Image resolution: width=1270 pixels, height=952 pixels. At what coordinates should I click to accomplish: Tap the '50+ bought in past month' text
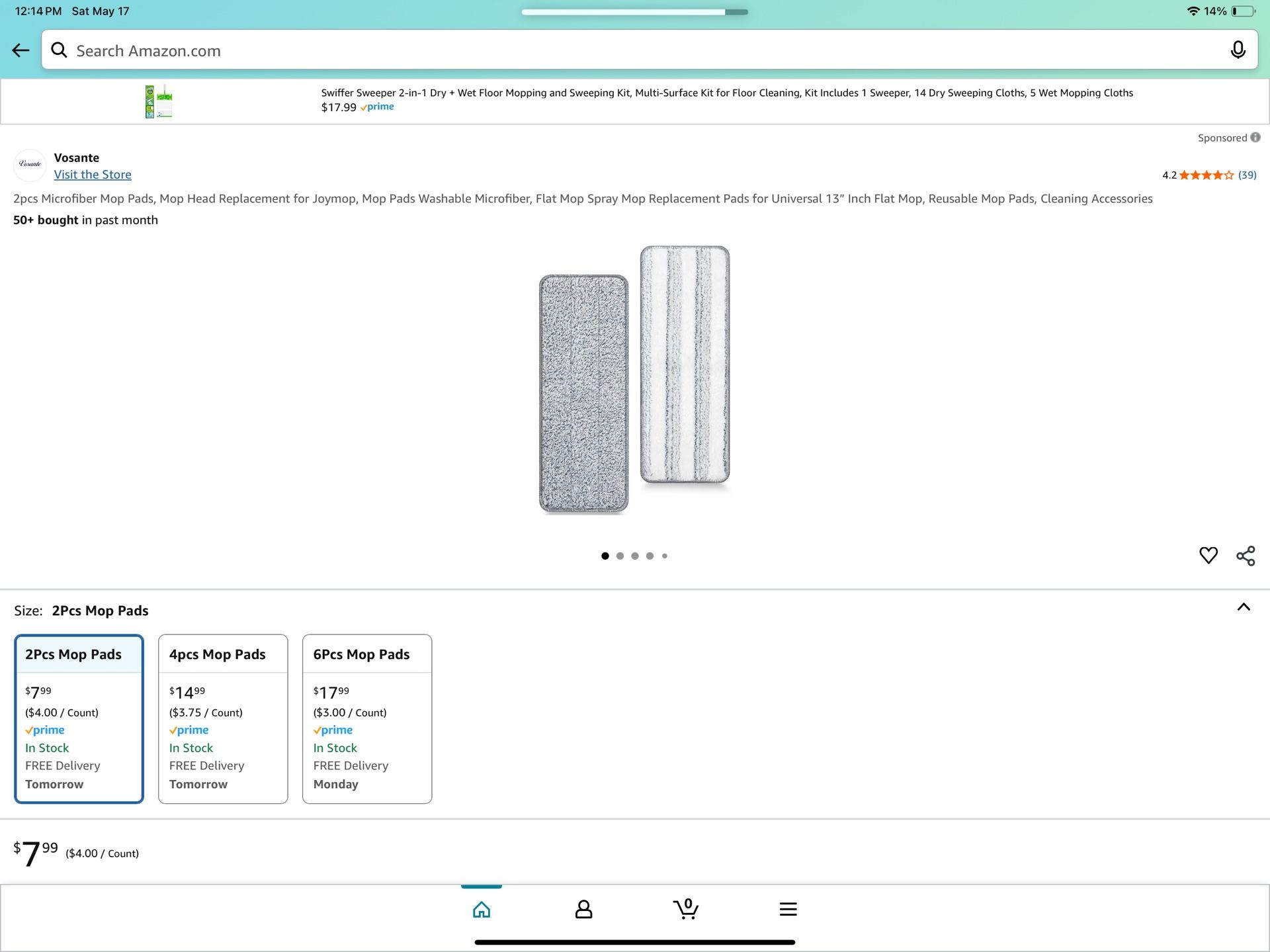click(85, 220)
